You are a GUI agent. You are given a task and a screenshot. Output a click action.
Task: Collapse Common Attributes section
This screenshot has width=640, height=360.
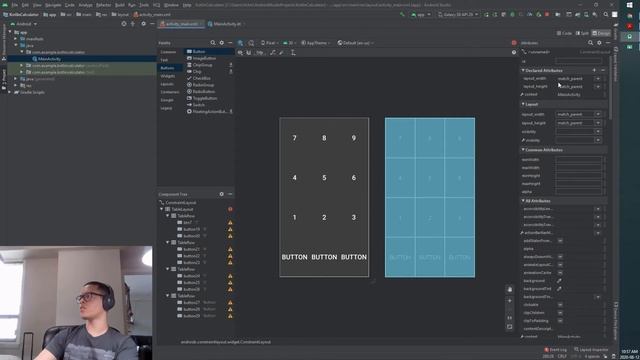point(523,150)
